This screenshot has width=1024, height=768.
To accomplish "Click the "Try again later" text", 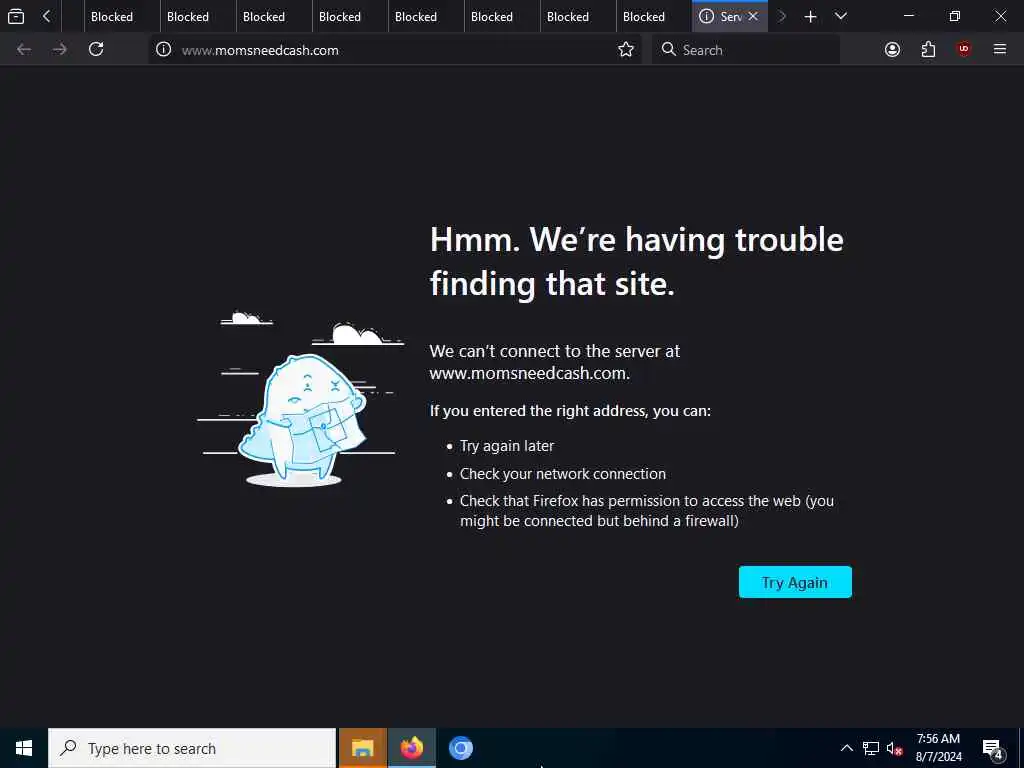I will coord(507,446).
